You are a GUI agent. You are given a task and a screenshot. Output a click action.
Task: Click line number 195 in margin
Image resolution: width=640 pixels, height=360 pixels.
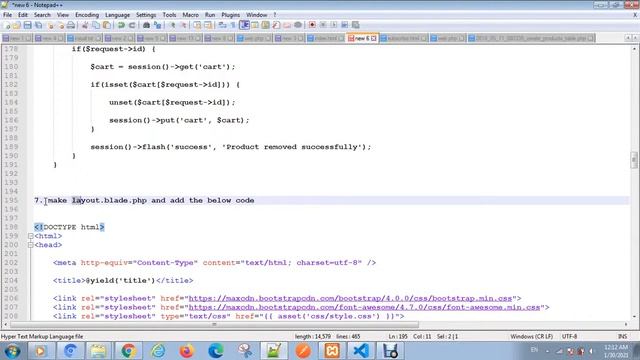click(x=11, y=200)
